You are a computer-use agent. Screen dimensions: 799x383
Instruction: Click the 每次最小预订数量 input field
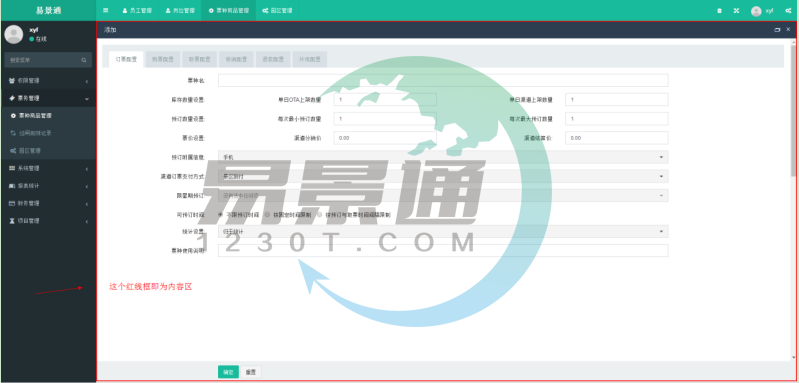point(385,119)
